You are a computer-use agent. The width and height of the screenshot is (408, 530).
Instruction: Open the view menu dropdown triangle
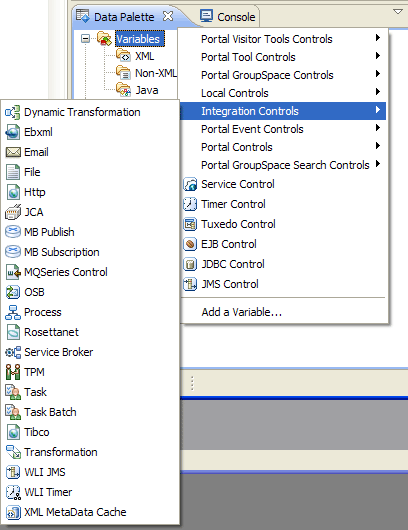point(398,12)
